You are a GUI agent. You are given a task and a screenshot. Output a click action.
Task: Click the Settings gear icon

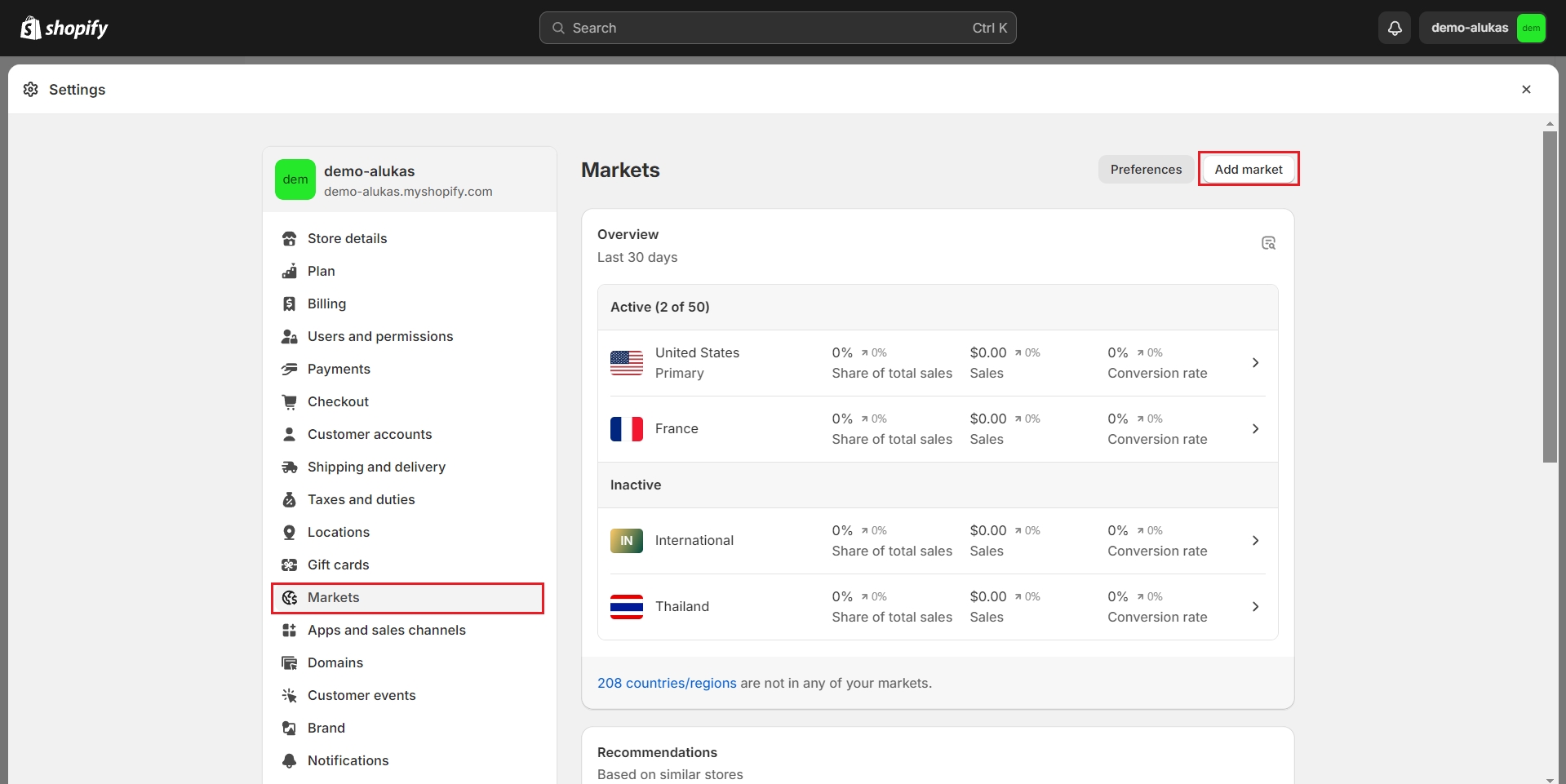[x=31, y=90]
